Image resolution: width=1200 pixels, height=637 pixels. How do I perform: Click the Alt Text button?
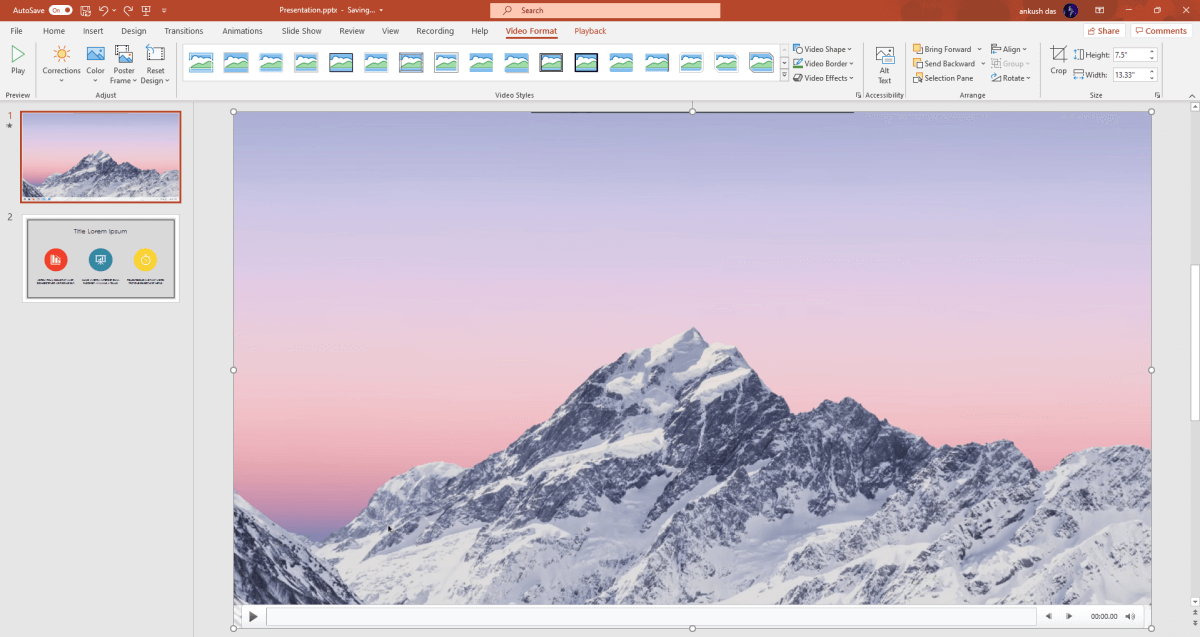884,62
